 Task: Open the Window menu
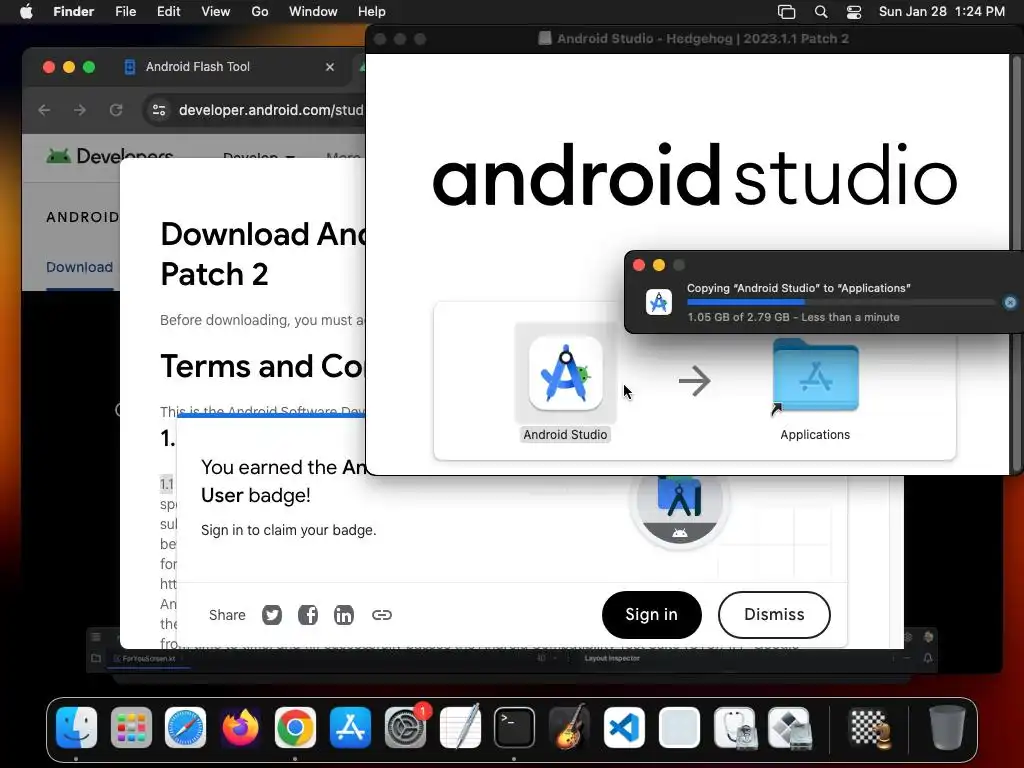[313, 12]
